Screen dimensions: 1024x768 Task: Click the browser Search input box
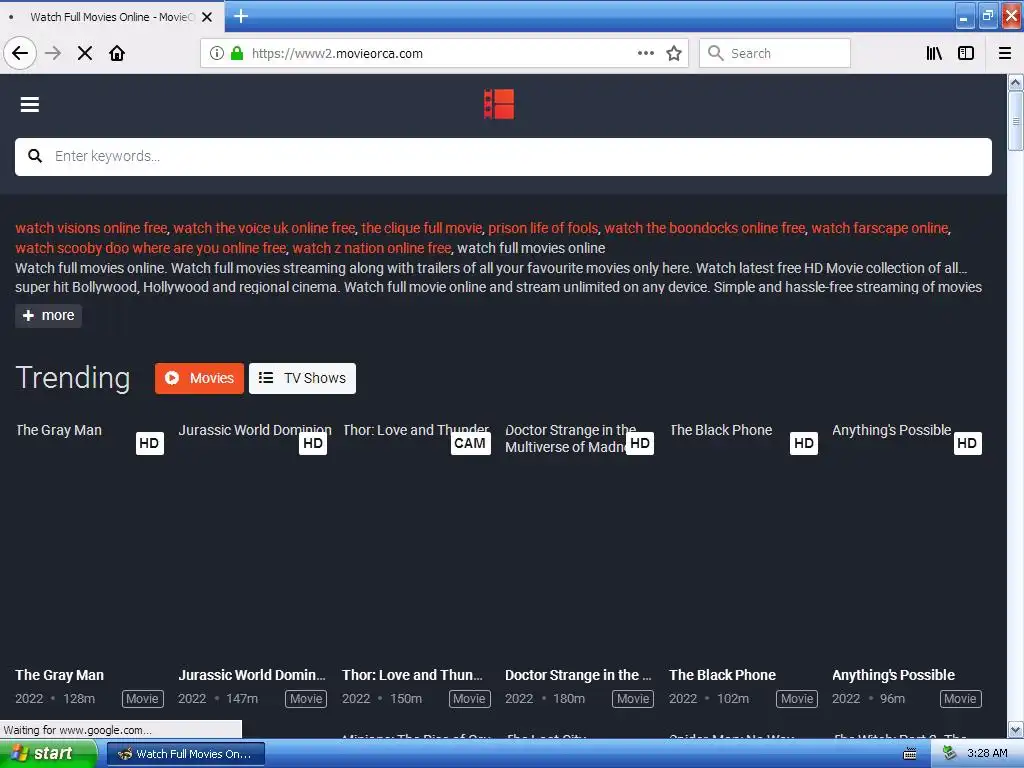775,53
